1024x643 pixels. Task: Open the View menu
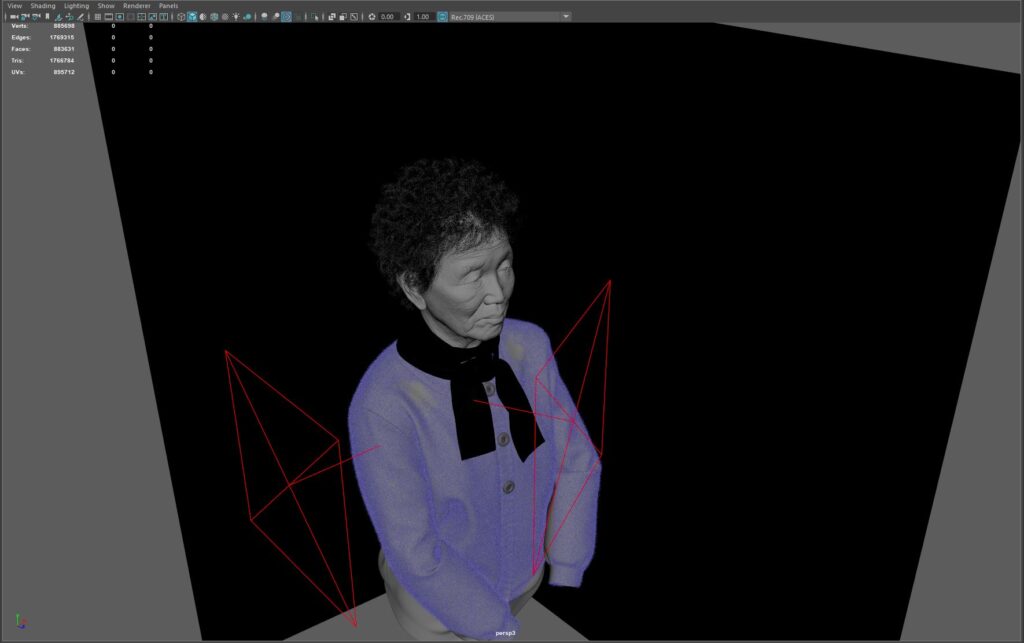coord(14,5)
